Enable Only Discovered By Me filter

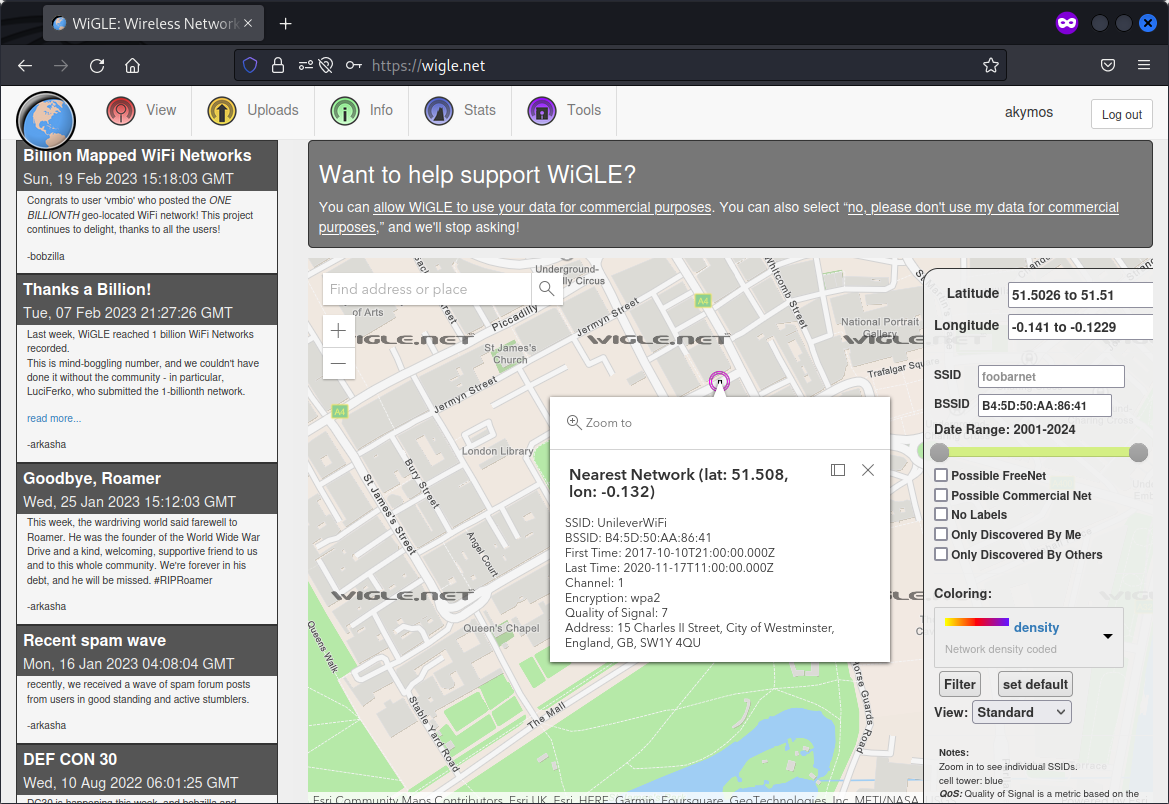(940, 534)
